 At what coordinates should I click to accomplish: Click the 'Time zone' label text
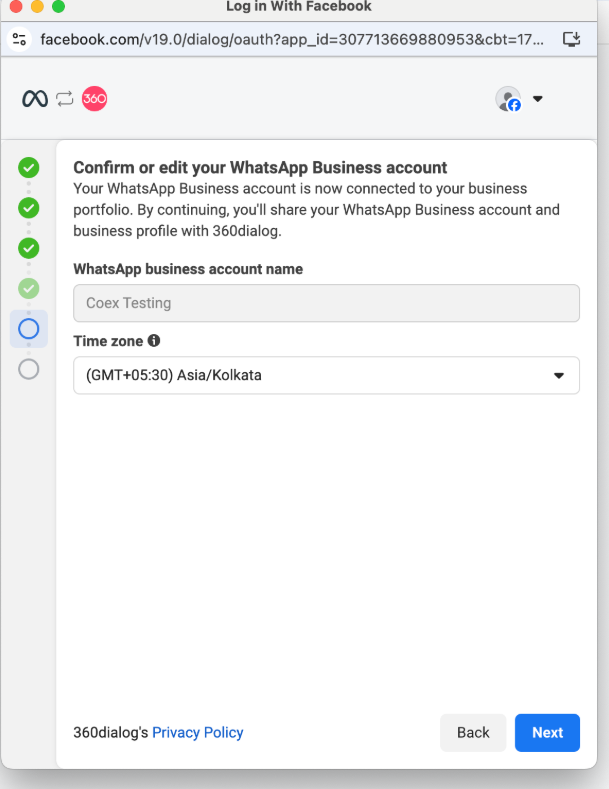point(108,341)
